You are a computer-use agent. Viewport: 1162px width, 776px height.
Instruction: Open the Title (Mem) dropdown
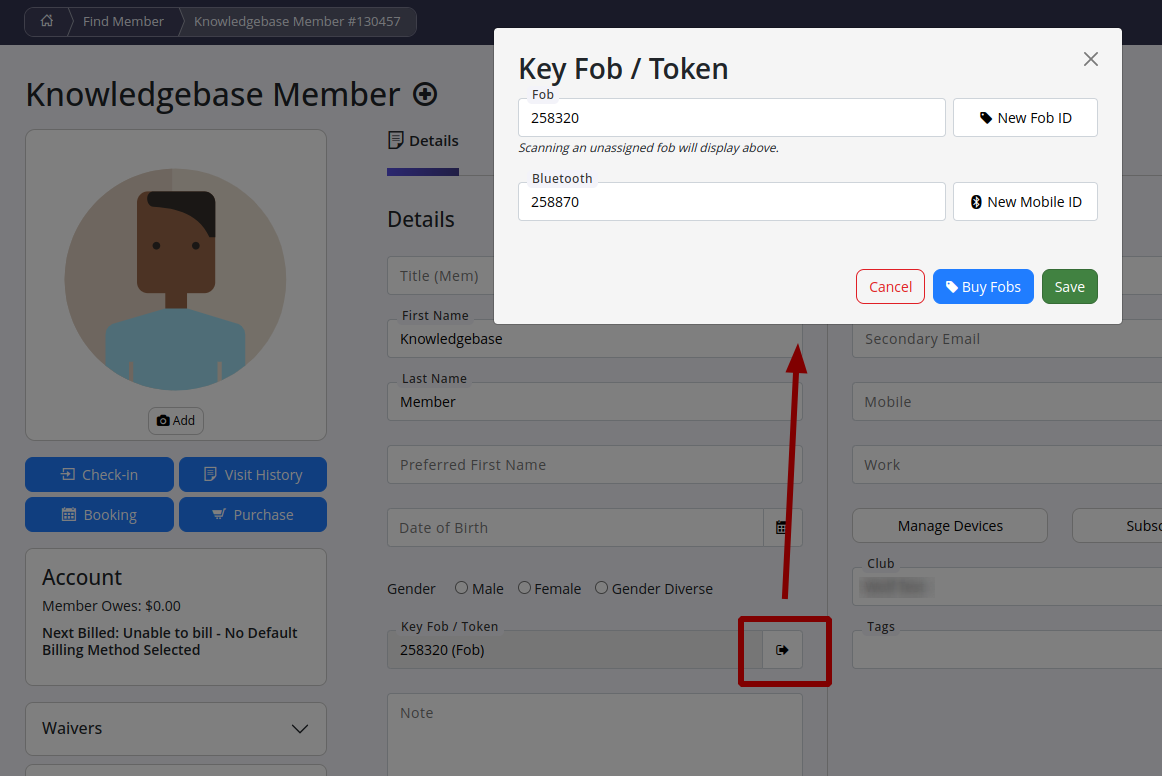coord(440,276)
